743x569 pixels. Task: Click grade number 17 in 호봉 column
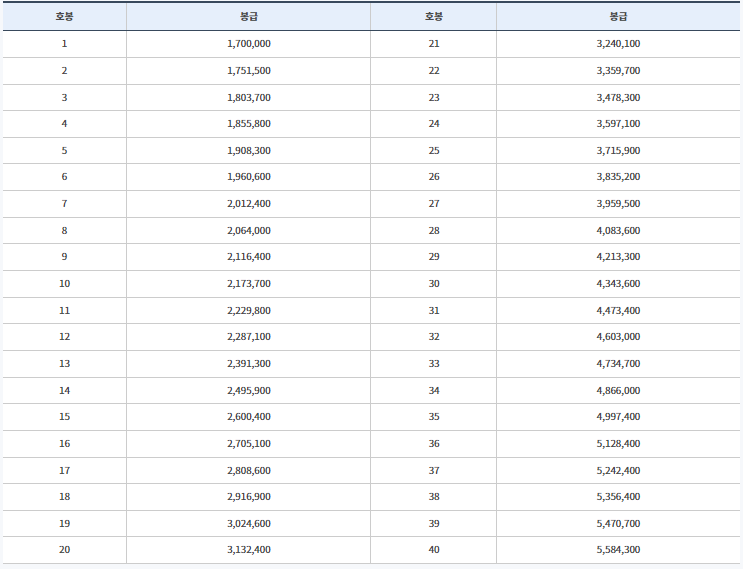(x=64, y=471)
